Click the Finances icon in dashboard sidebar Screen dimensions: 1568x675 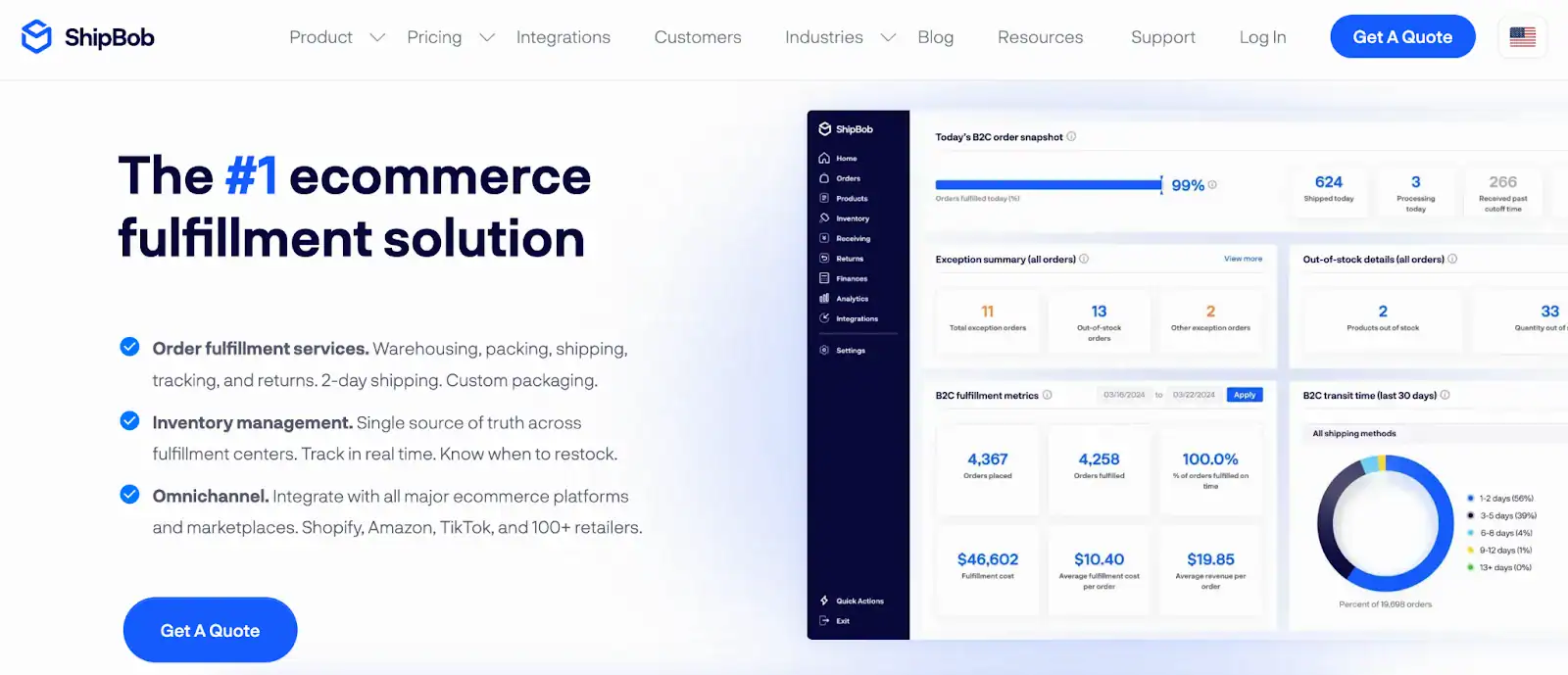(824, 278)
